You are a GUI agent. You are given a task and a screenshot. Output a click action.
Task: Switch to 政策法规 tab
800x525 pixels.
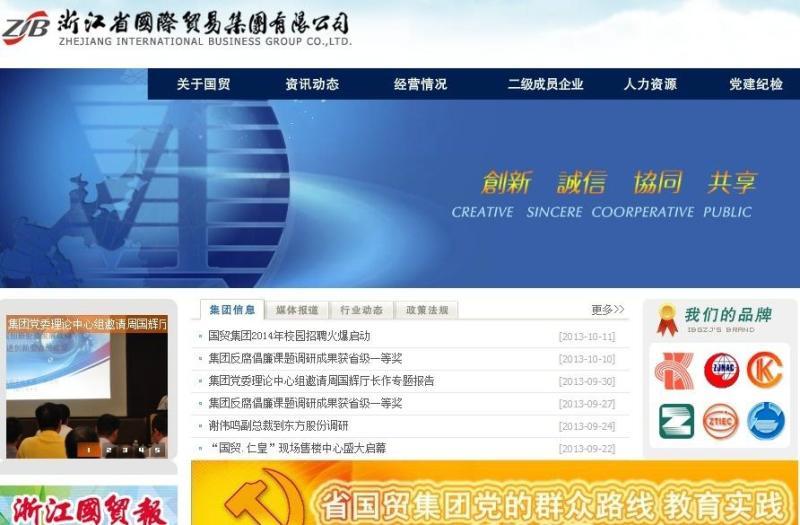(427, 310)
